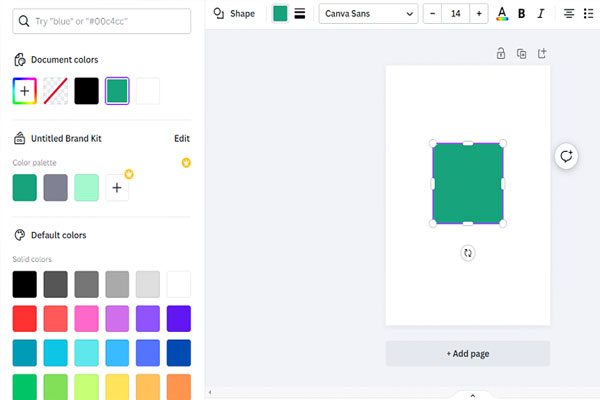Decrease font size with minus button
Image resolution: width=600 pixels, height=400 pixels.
point(433,14)
